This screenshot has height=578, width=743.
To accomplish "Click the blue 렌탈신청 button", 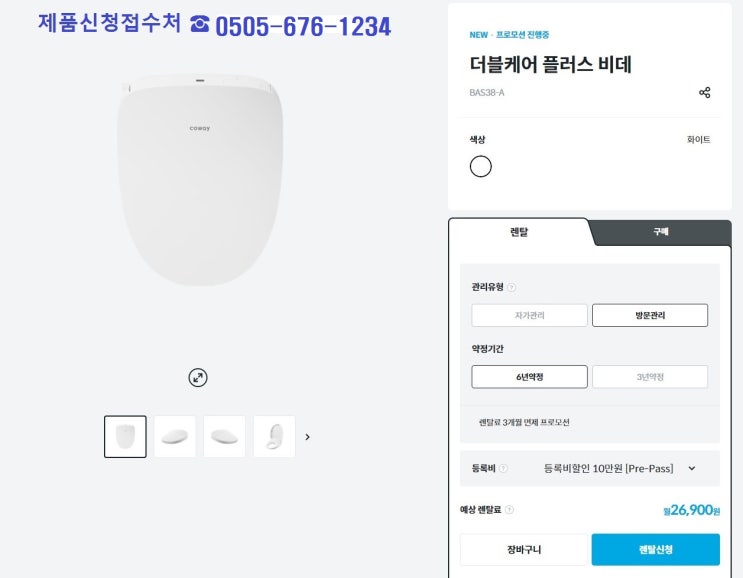I will coord(655,550).
